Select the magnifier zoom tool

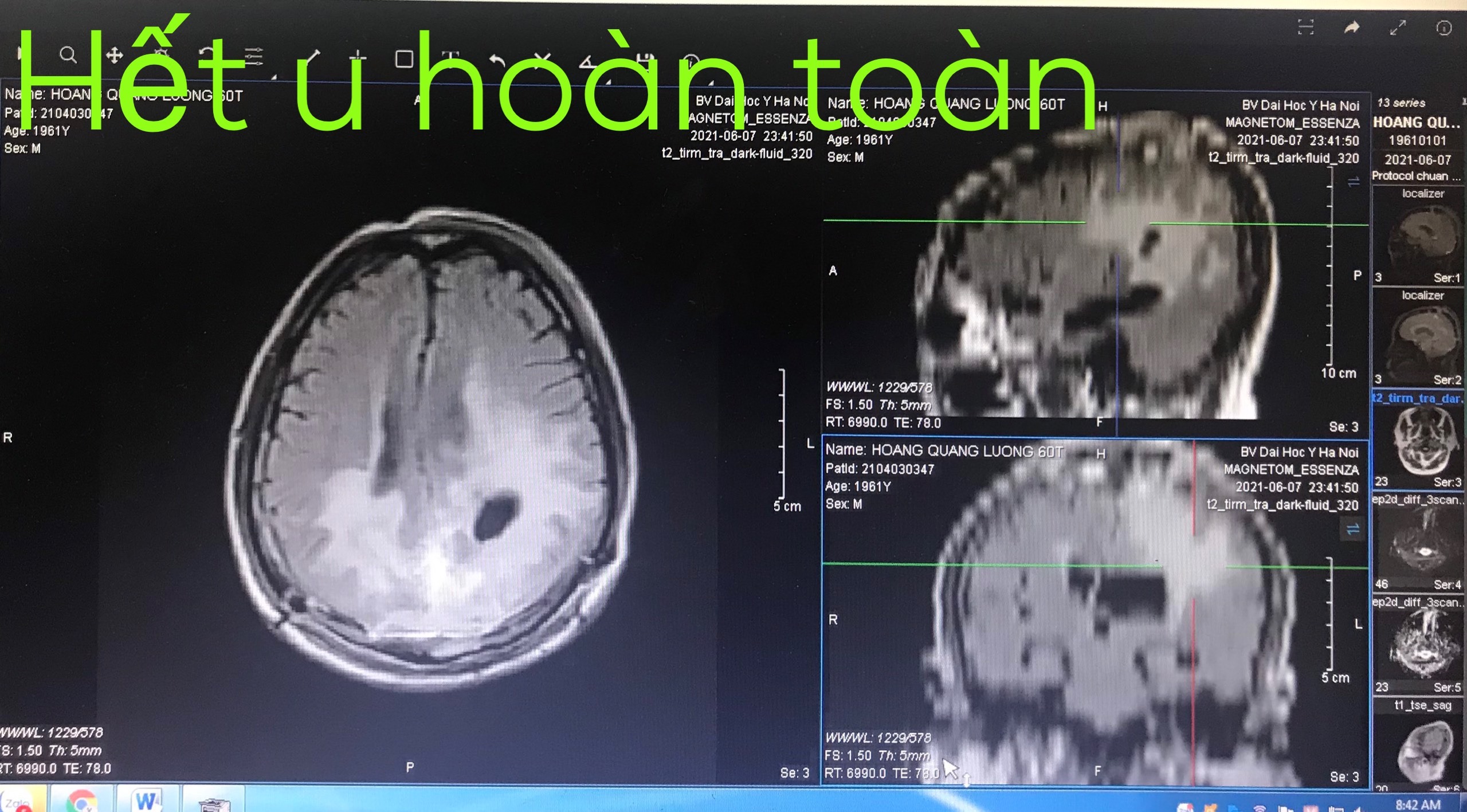point(68,55)
